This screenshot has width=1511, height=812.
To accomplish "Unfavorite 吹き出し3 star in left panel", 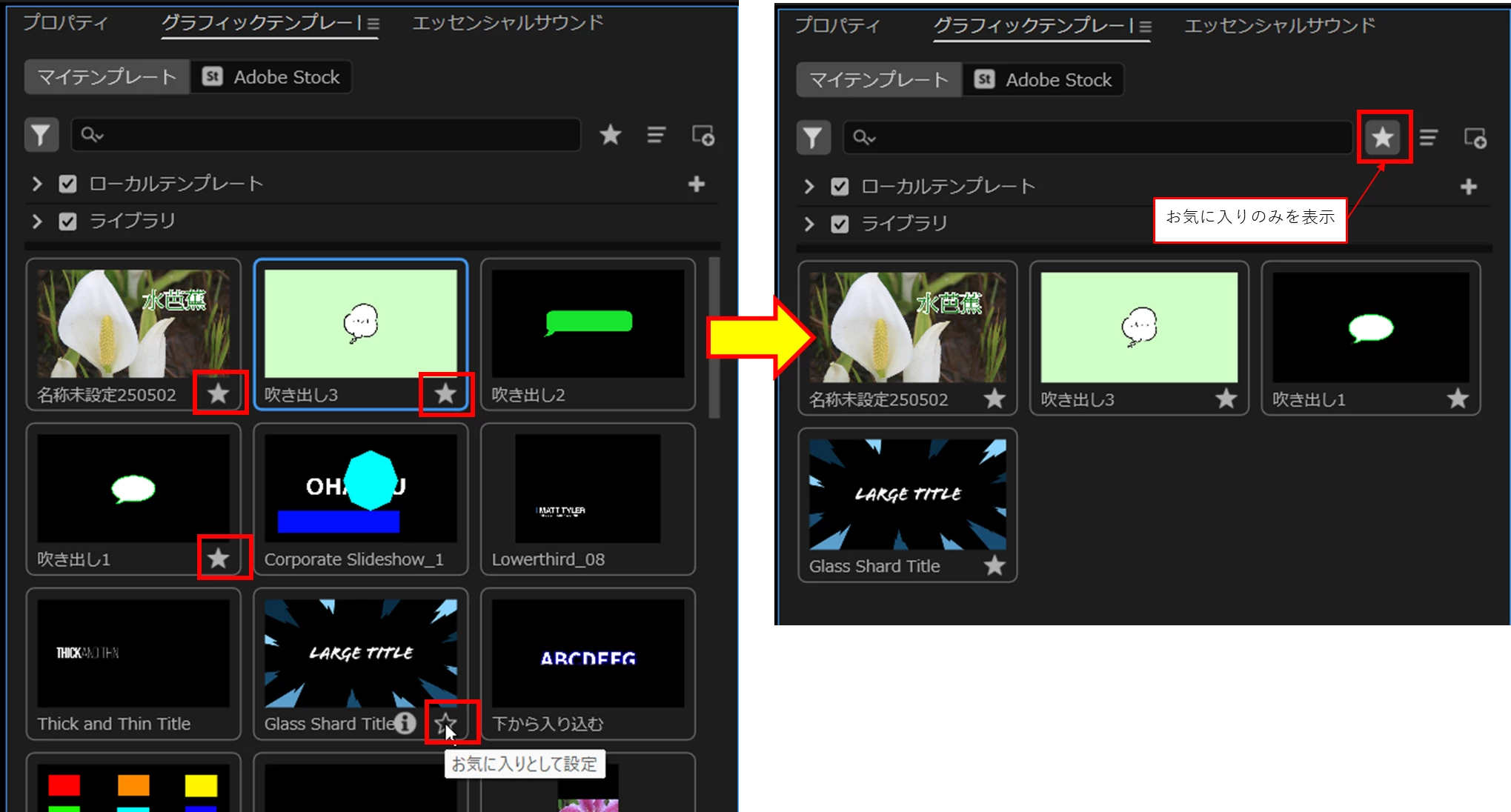I will click(445, 393).
